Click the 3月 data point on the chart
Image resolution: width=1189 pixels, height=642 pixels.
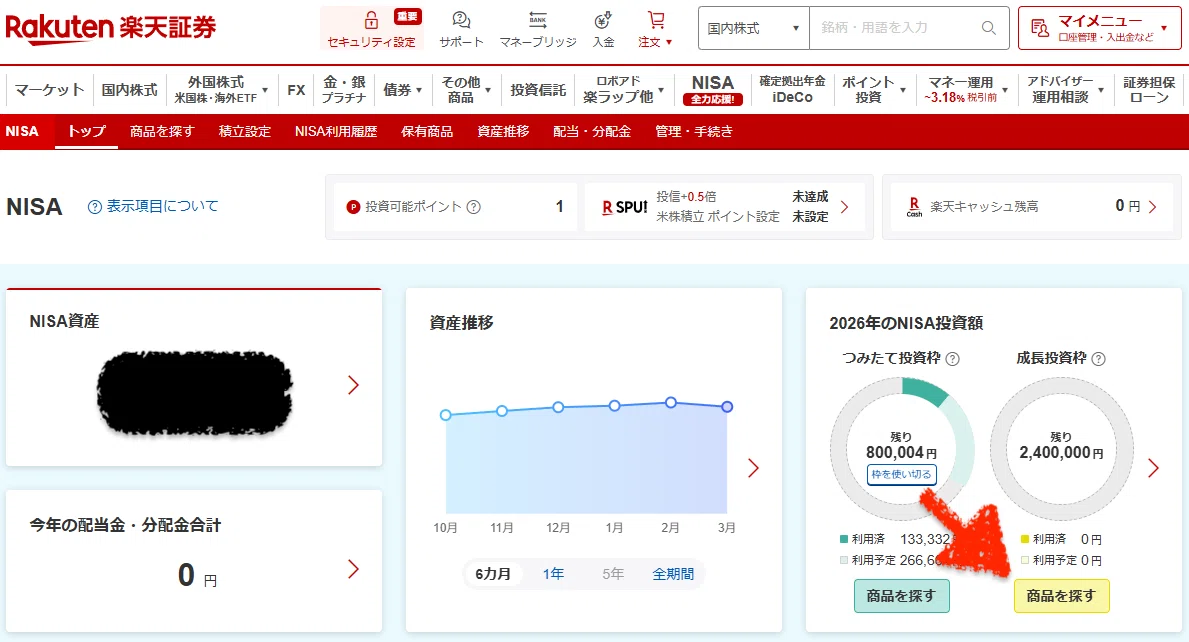[x=727, y=407]
